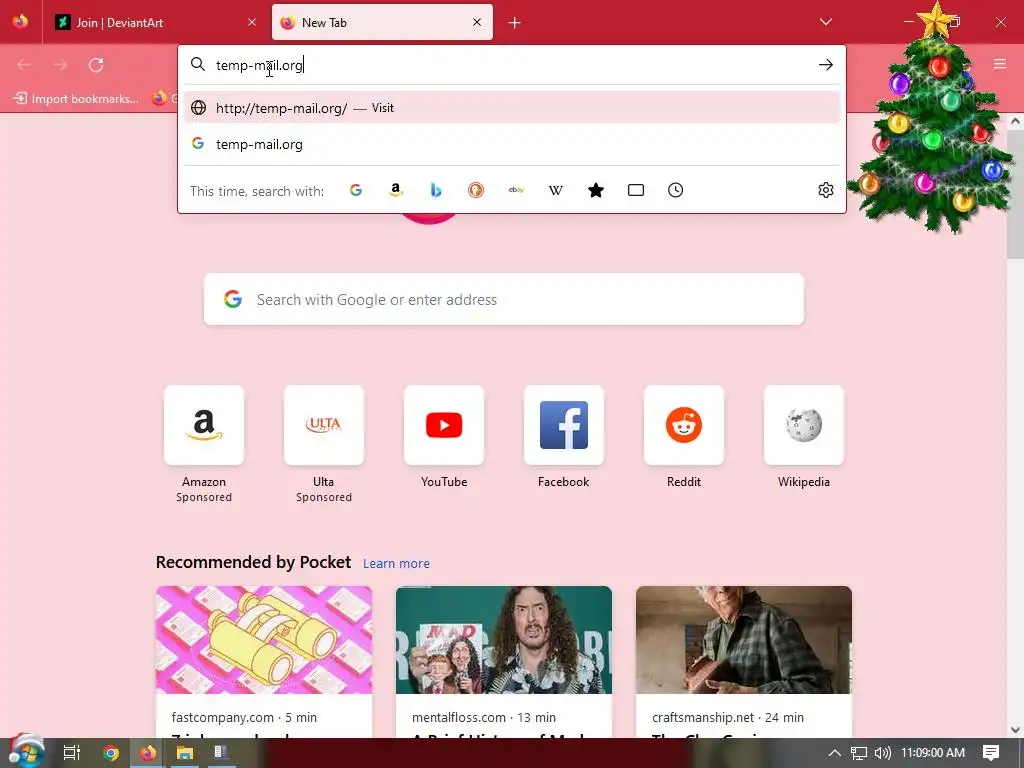Choose Google search suggestion temp-mail.org
Screen dimensions: 1024x768
[x=511, y=144]
